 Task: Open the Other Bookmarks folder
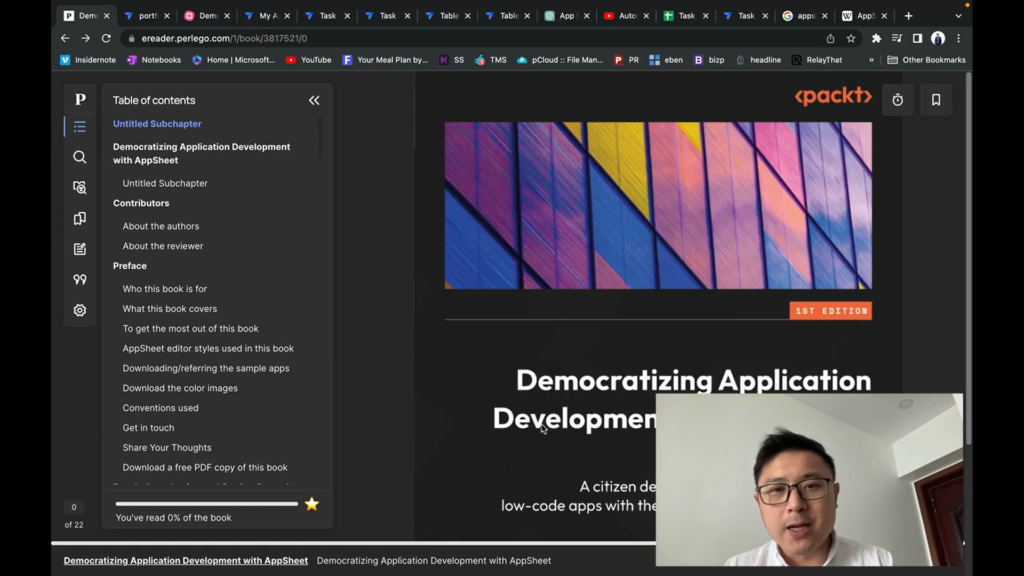pos(926,60)
